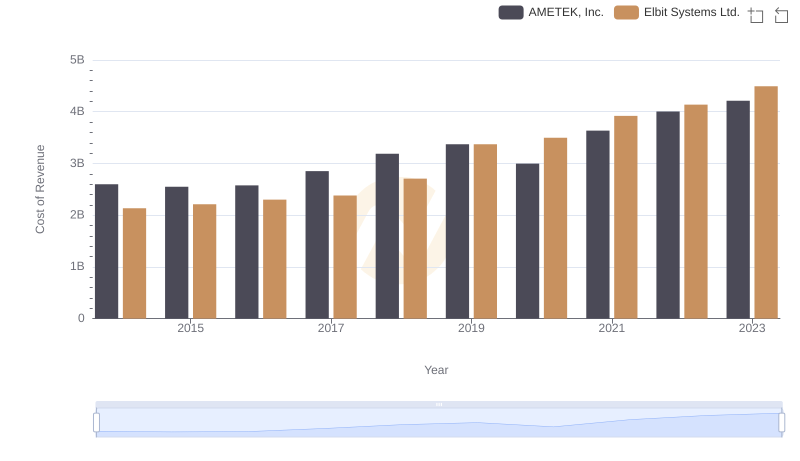Click the Cost of Revenue axis title
The width and height of the screenshot is (800, 461).
pos(40,189)
